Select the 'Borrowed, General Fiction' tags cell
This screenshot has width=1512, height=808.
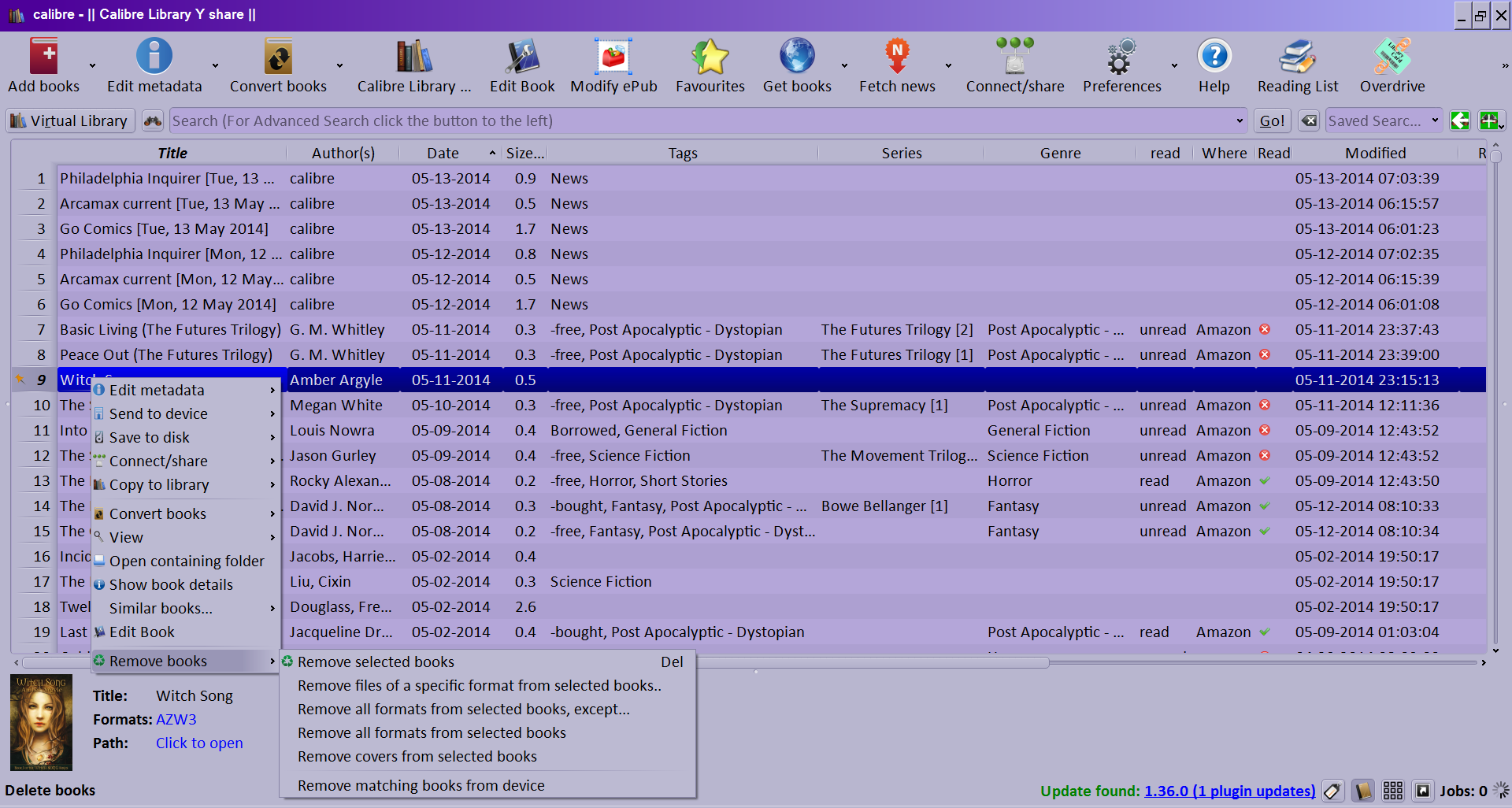(683, 431)
